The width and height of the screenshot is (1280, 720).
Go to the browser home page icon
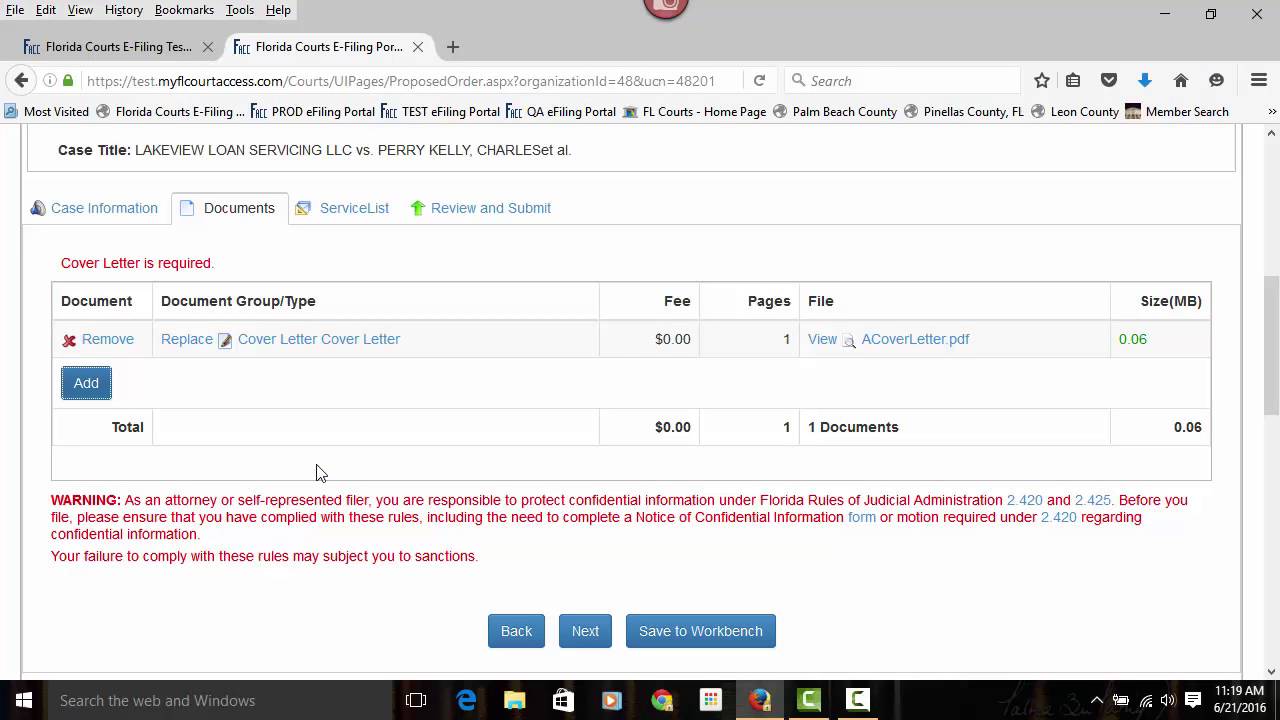1181,81
